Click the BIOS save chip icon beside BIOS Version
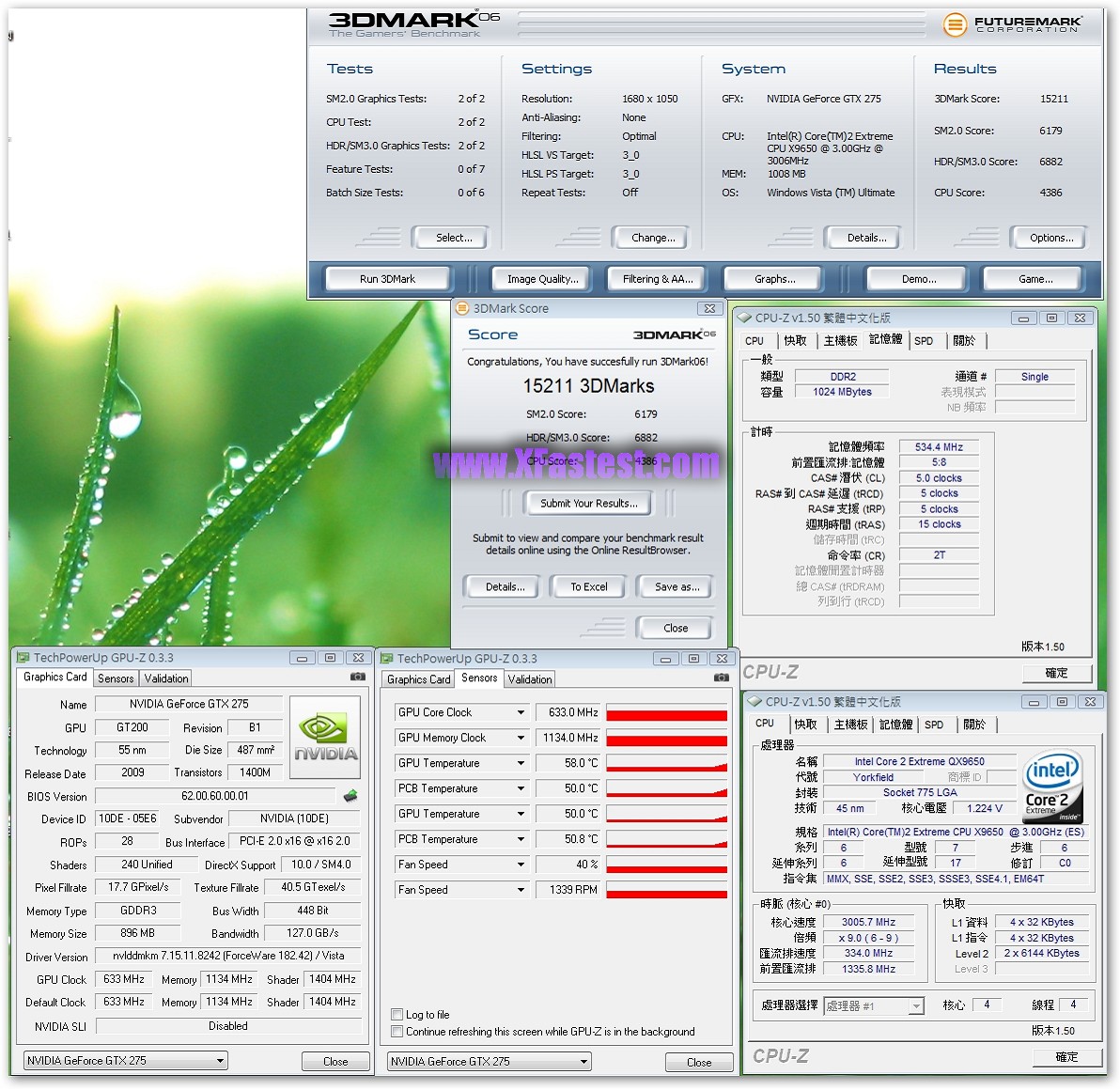 350,796
